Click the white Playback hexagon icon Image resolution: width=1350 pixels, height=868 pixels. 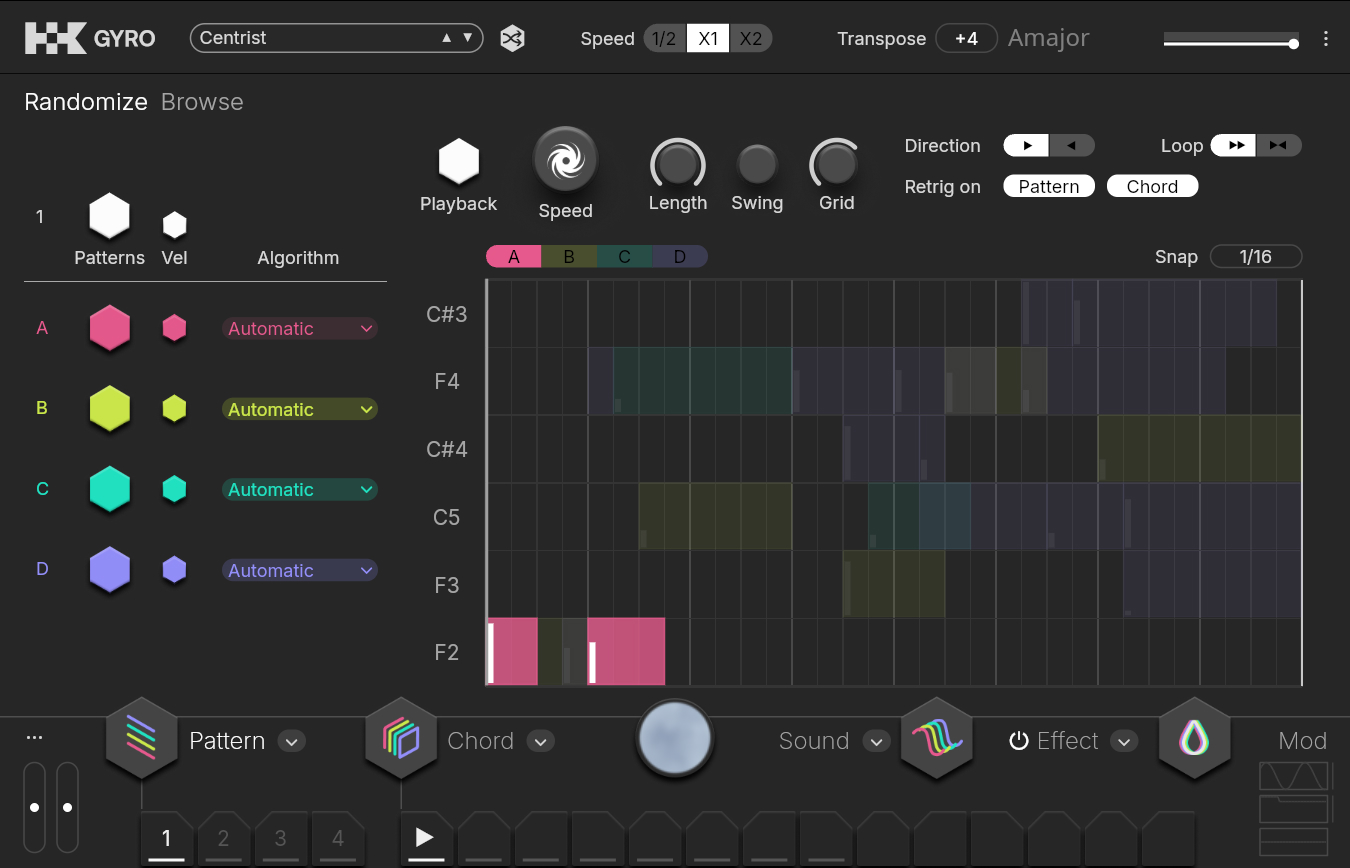(459, 162)
